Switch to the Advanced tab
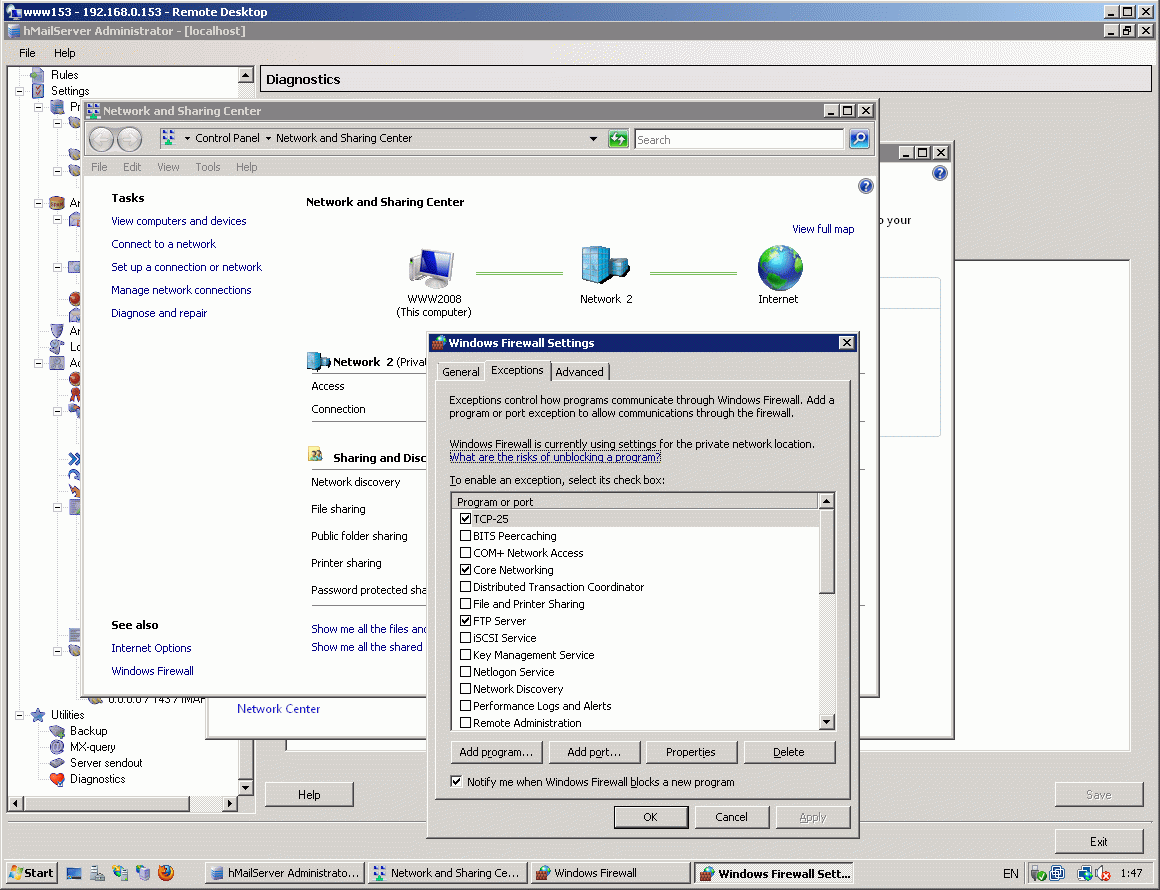 click(x=579, y=371)
